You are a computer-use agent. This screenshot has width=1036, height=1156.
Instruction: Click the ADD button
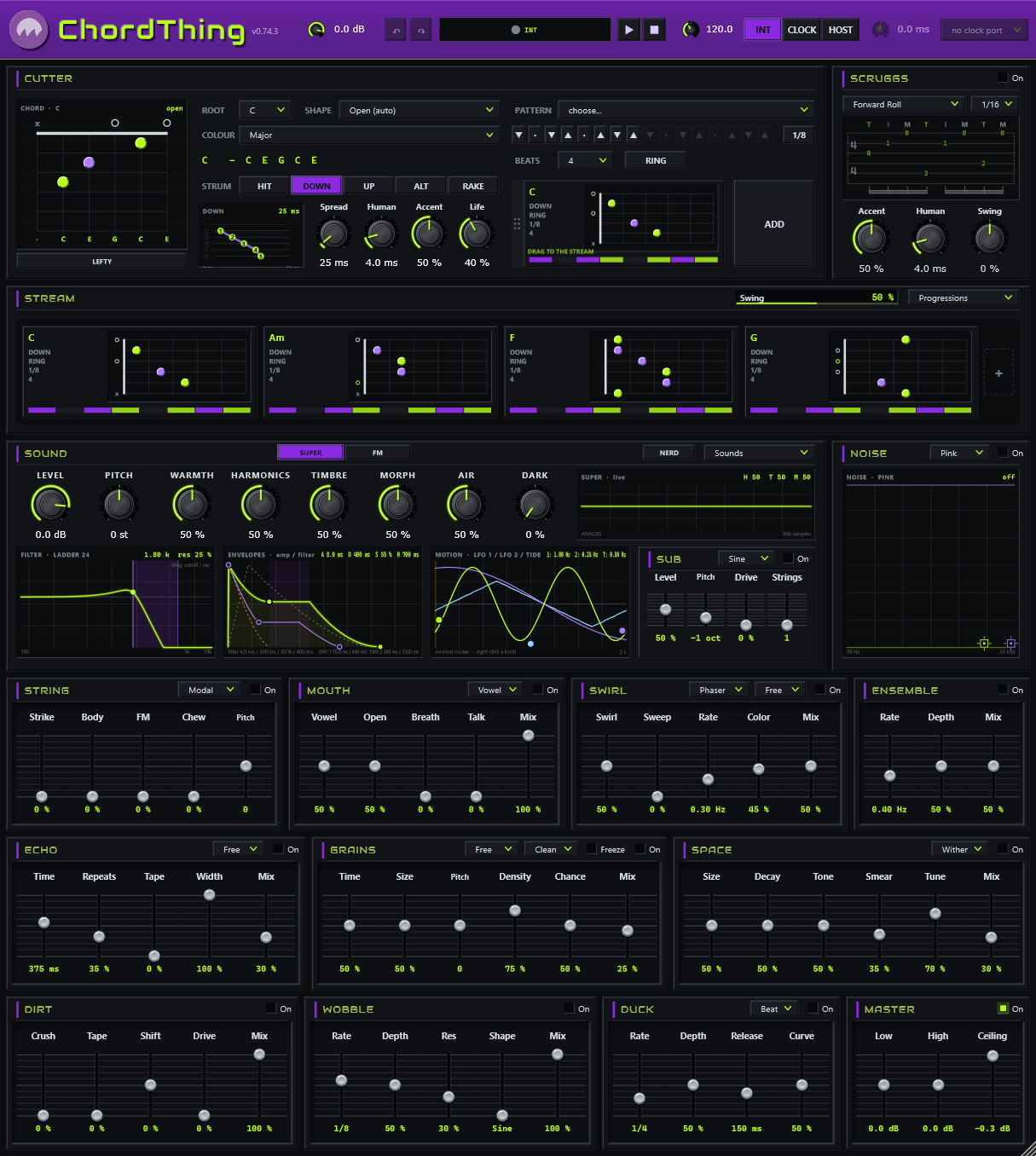(x=774, y=224)
